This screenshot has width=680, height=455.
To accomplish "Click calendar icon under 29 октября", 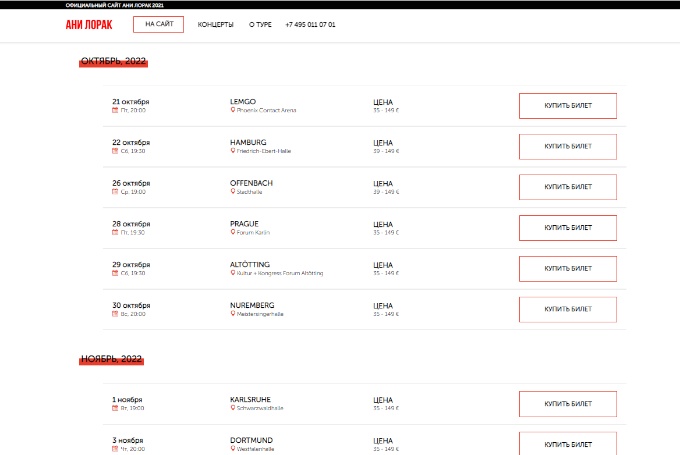I will pyautogui.click(x=115, y=273).
